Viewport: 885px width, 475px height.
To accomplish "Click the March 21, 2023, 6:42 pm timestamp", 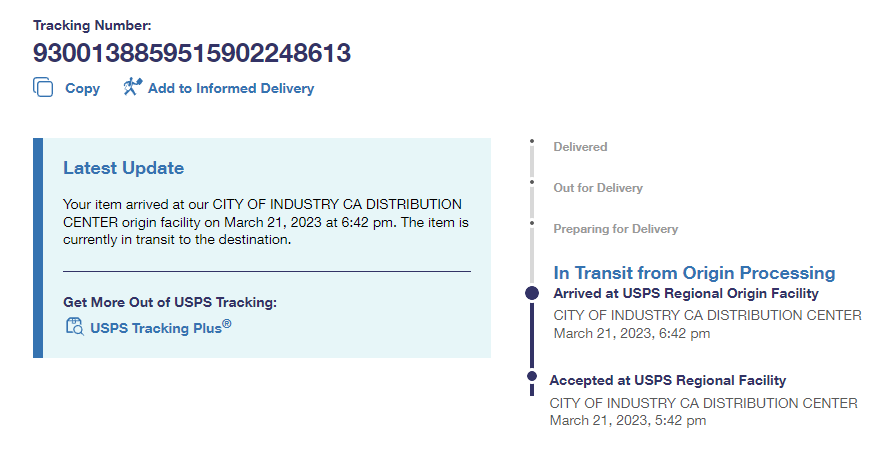I will pyautogui.click(x=632, y=333).
